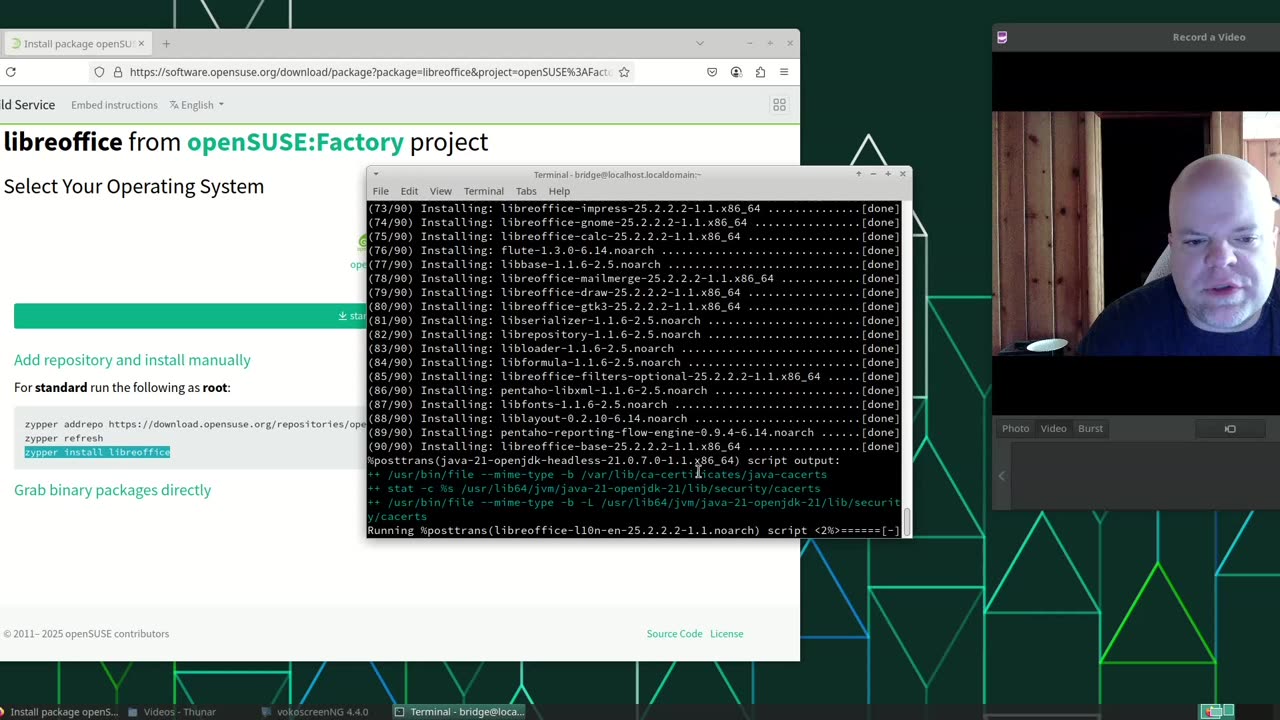Click the Embed instructions link
The height and width of the screenshot is (720, 1280).
click(x=114, y=105)
